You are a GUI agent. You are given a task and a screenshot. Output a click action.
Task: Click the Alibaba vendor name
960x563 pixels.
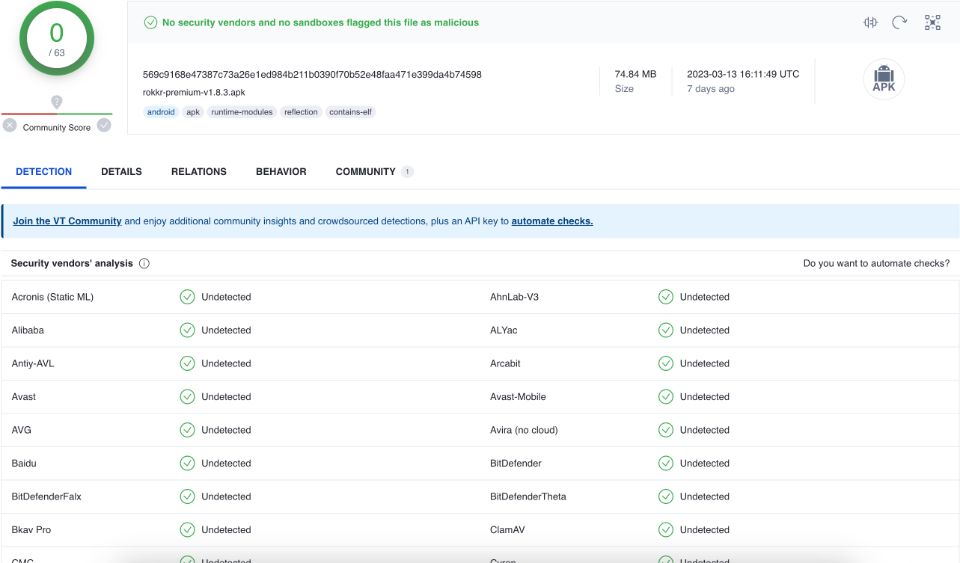point(28,330)
